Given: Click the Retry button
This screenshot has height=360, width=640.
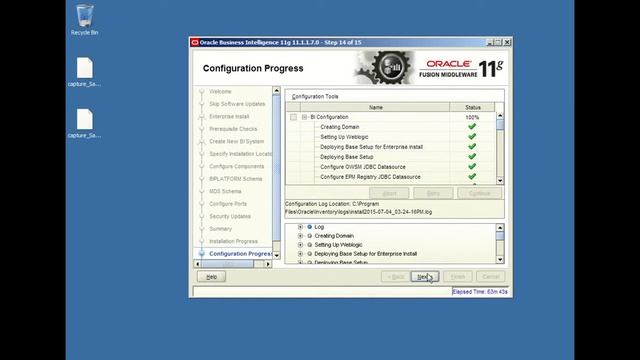Looking at the screenshot, I should click(433, 193).
